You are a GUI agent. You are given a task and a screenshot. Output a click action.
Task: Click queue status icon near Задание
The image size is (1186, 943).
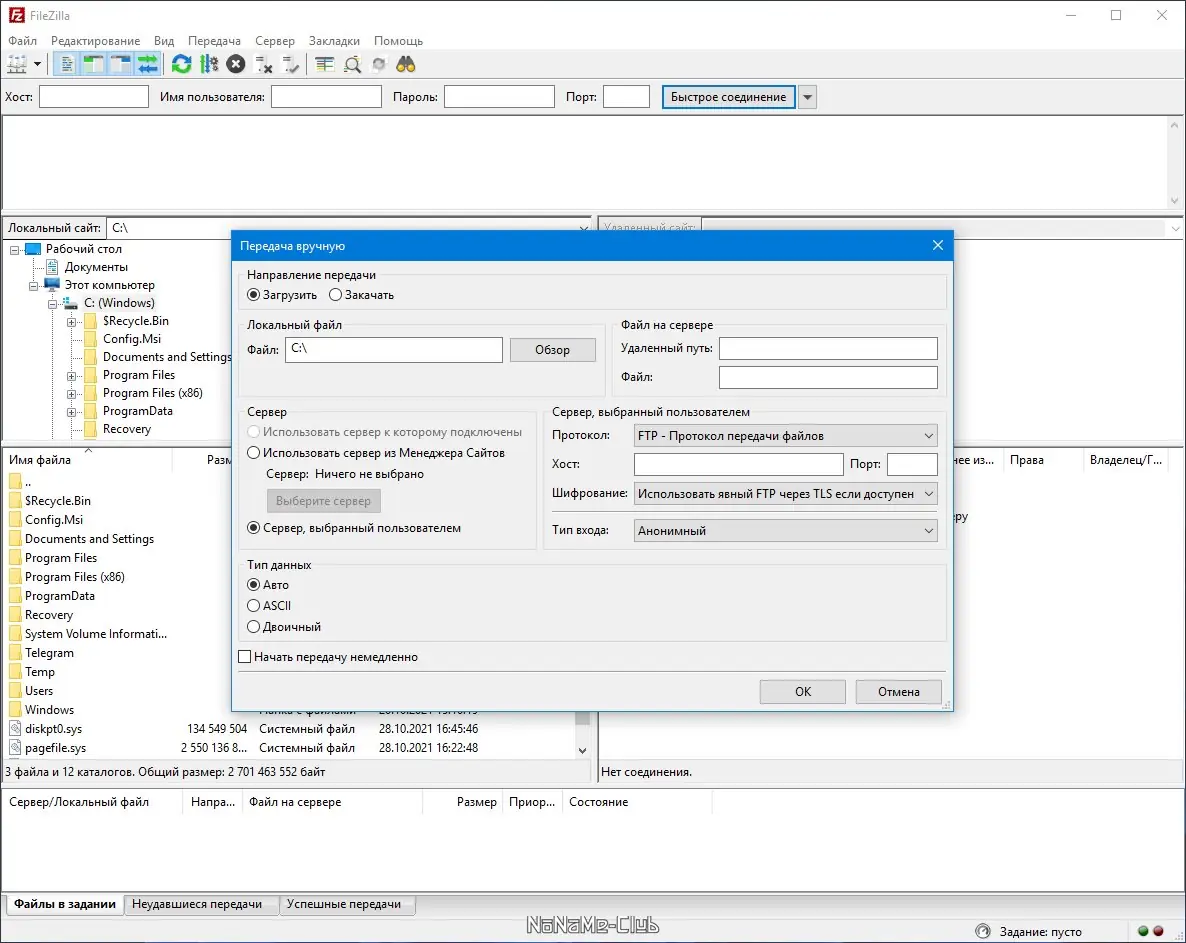[x=983, y=931]
